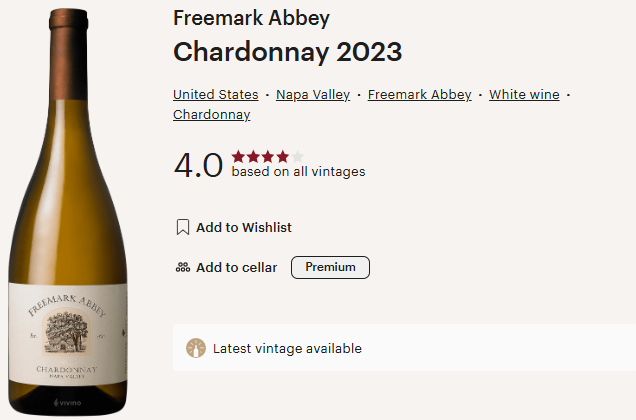This screenshot has height=420, width=636.
Task: Click the Vivino watermark on bottle
Action: tap(67, 403)
